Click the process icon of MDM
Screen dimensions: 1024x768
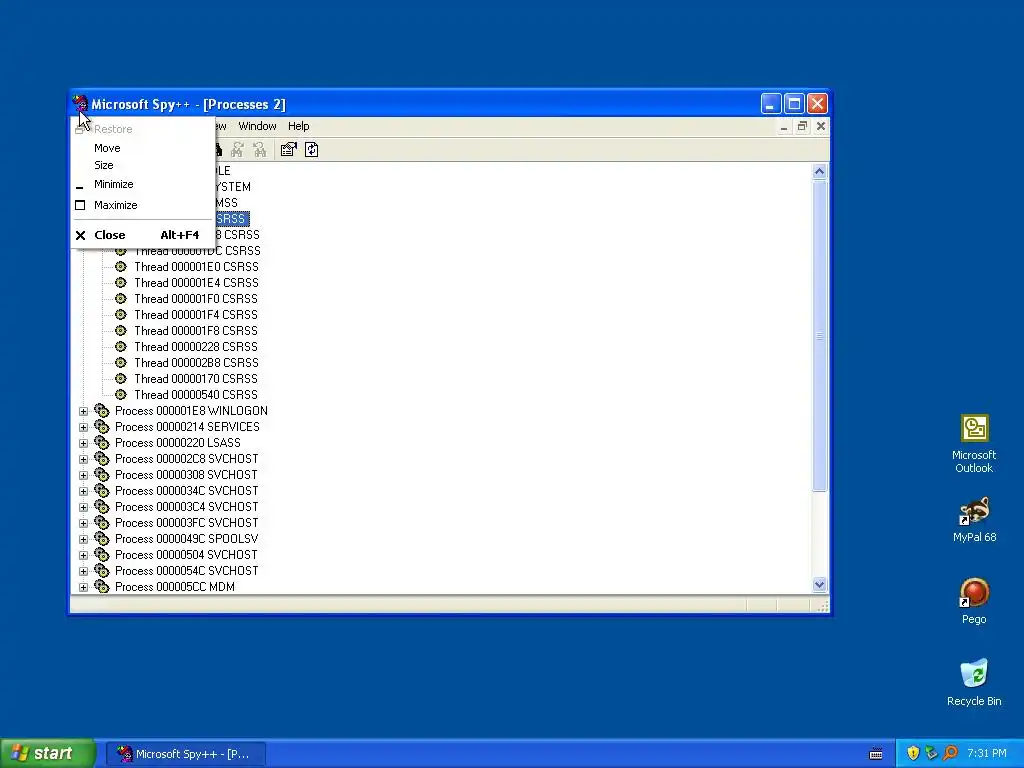coord(102,586)
